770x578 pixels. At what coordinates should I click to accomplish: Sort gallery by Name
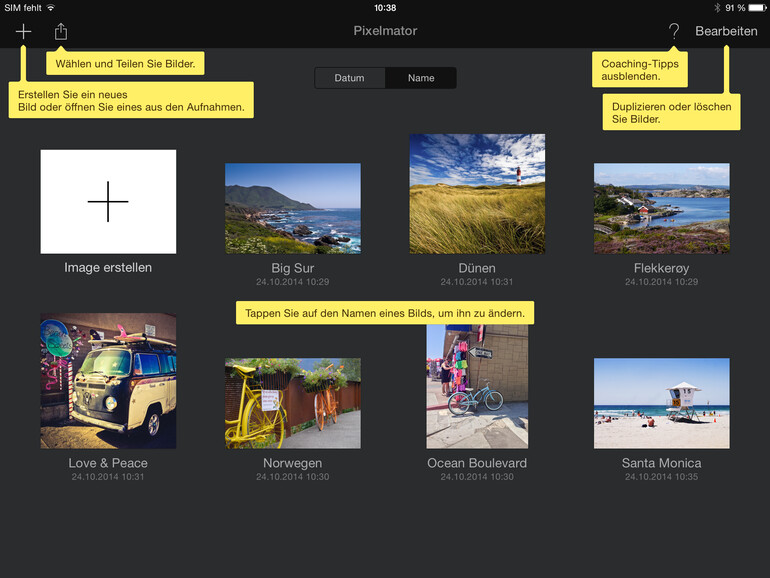pos(421,78)
